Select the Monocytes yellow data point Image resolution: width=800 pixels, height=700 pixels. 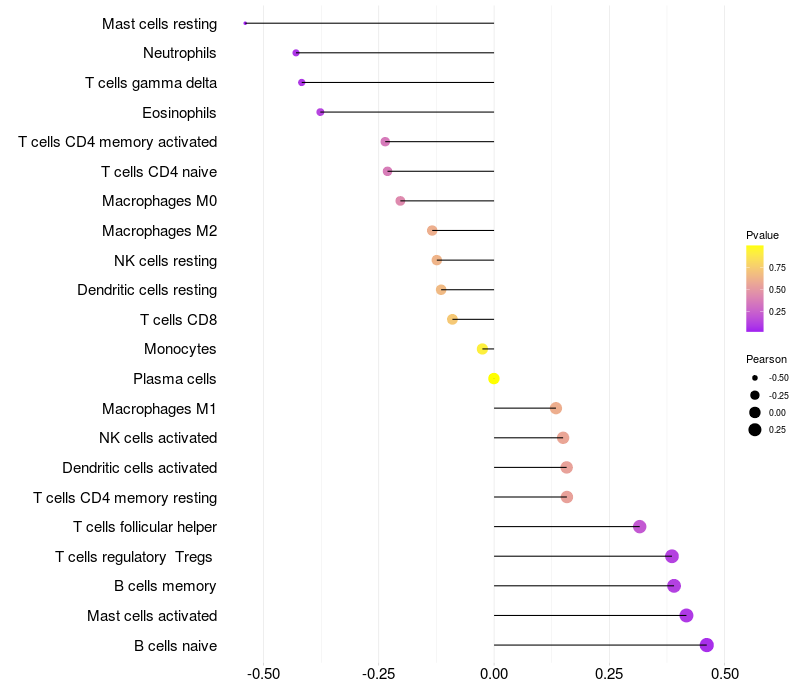tap(482, 349)
